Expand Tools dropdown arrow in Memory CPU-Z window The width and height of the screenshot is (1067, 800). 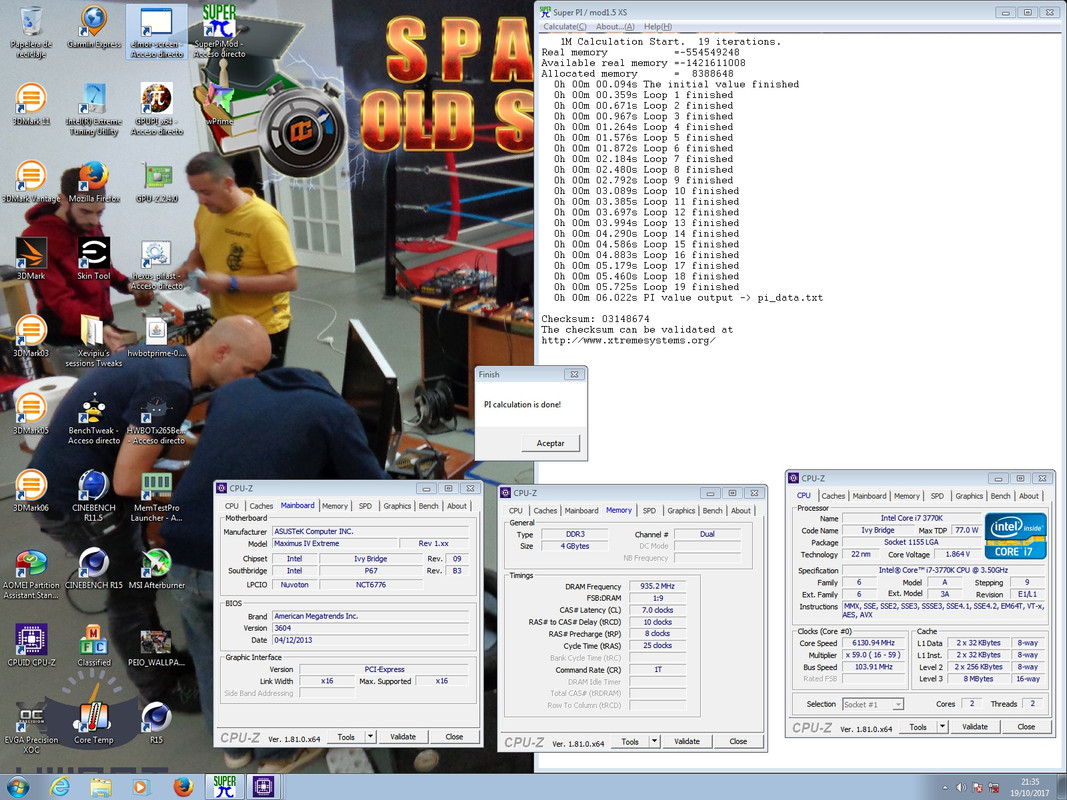click(655, 741)
